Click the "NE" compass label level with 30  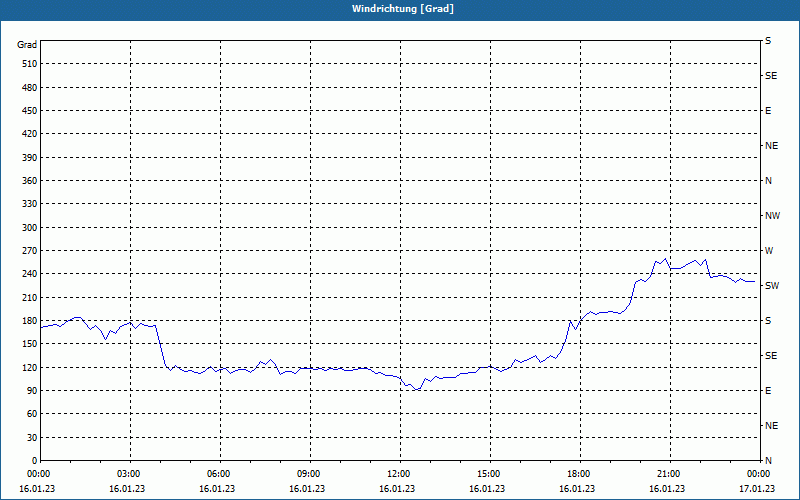(771, 426)
